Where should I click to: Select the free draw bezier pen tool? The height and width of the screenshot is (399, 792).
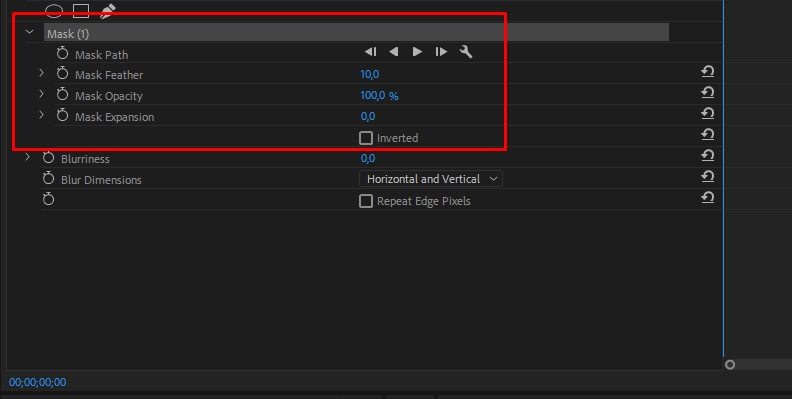click(108, 11)
